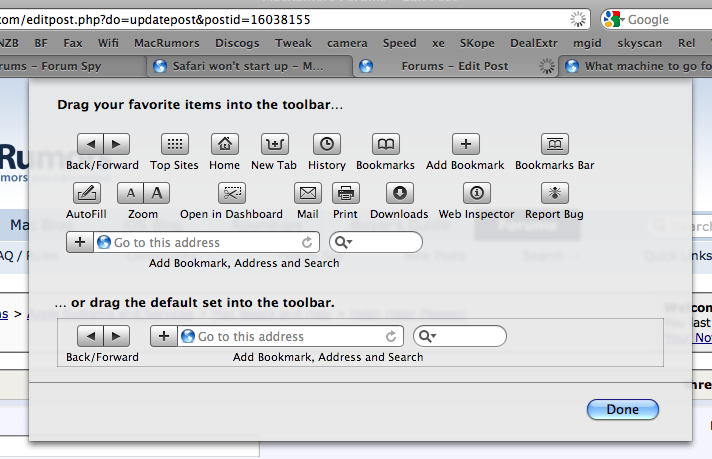Viewport: 712px width, 459px height.
Task: Click the plus button in the default set
Action: [x=164, y=336]
